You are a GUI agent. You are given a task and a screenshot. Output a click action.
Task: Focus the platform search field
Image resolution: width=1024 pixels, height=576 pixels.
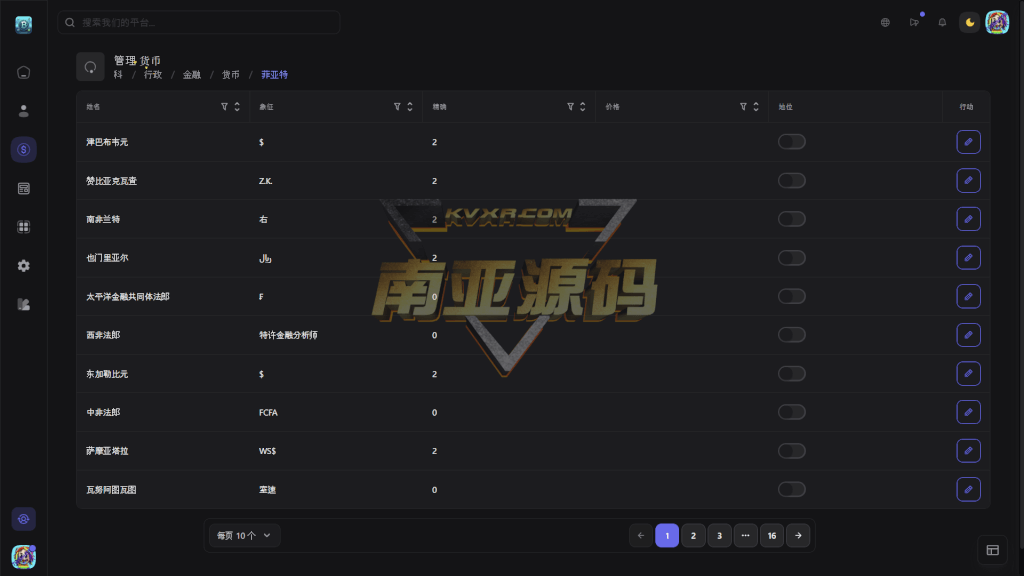(x=199, y=22)
